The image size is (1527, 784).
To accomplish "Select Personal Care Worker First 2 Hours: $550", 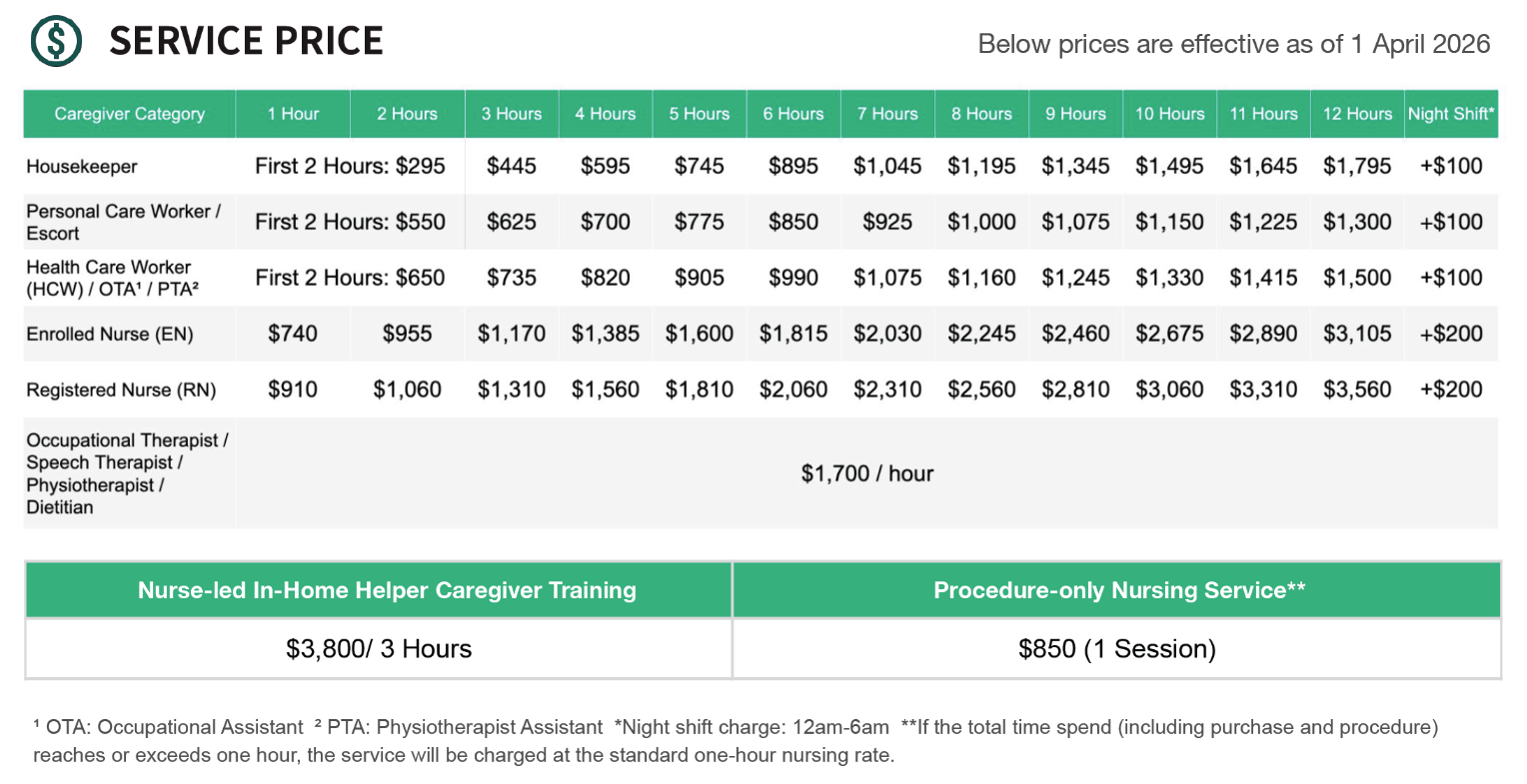I will (350, 222).
